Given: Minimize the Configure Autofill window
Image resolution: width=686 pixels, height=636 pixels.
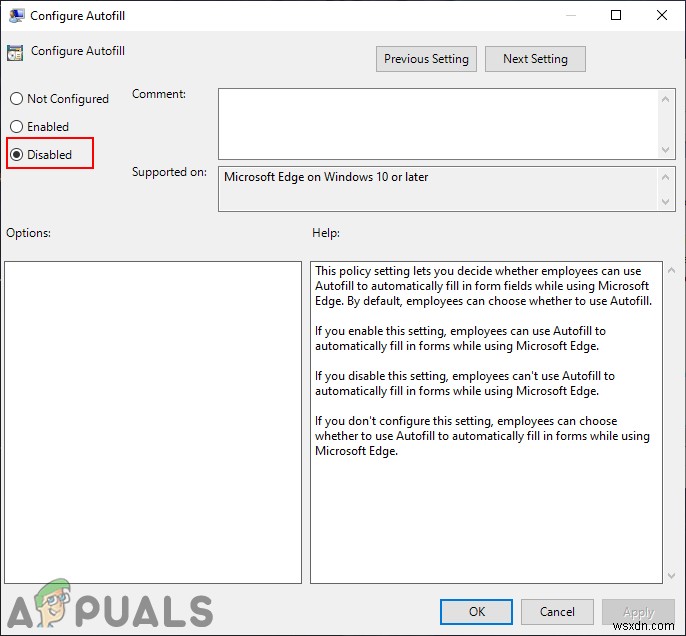Looking at the screenshot, I should [570, 15].
